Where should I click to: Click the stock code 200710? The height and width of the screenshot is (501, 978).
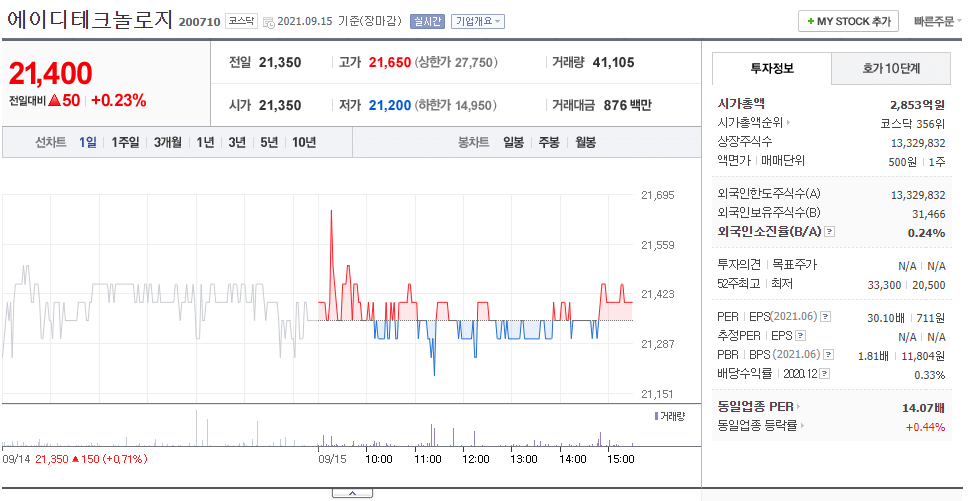(x=200, y=22)
